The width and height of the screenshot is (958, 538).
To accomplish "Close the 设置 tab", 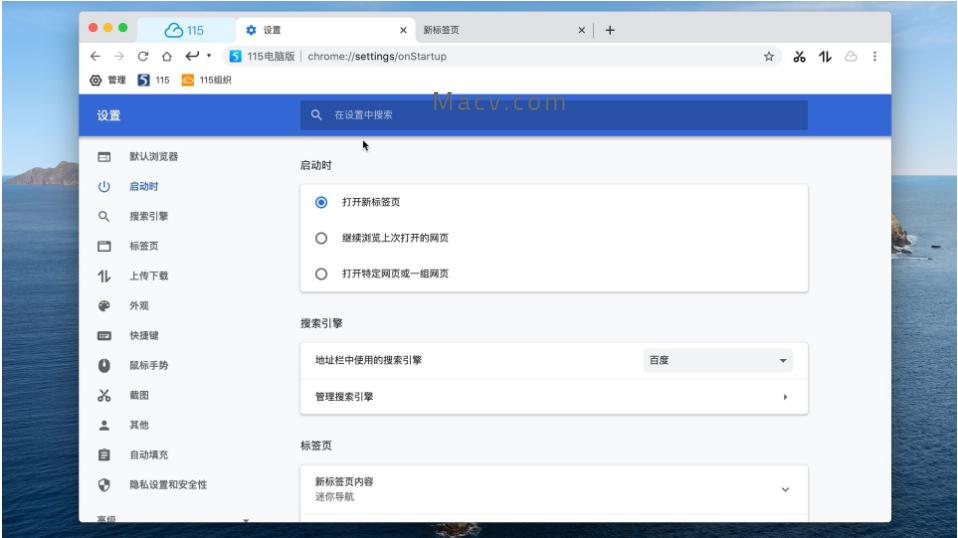I will [403, 30].
